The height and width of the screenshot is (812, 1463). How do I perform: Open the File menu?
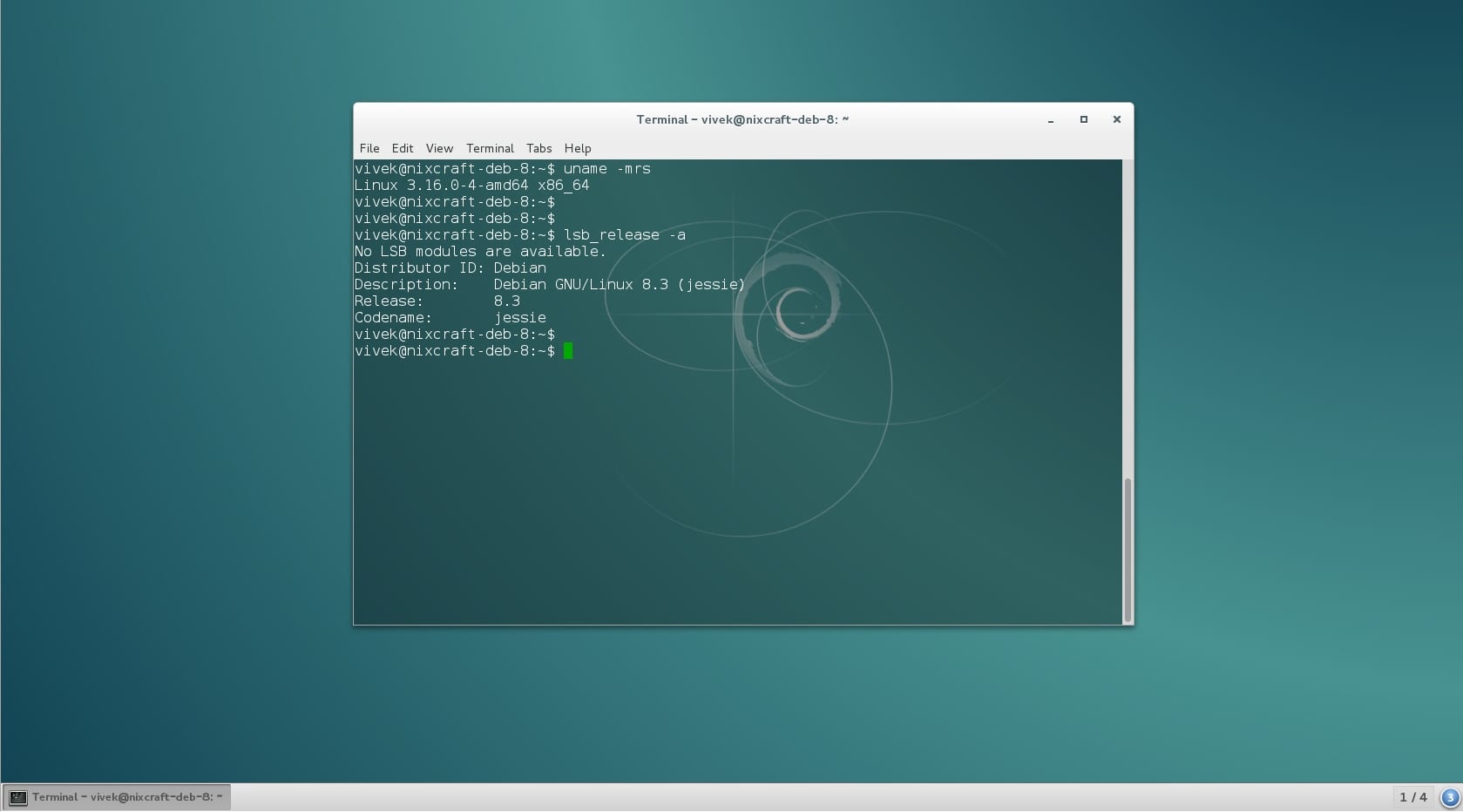(369, 148)
